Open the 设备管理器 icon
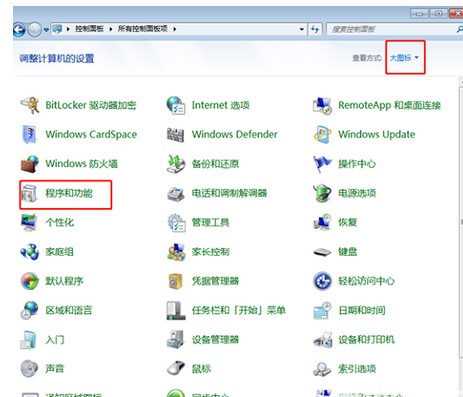This screenshot has width=463, height=397. click(176, 340)
